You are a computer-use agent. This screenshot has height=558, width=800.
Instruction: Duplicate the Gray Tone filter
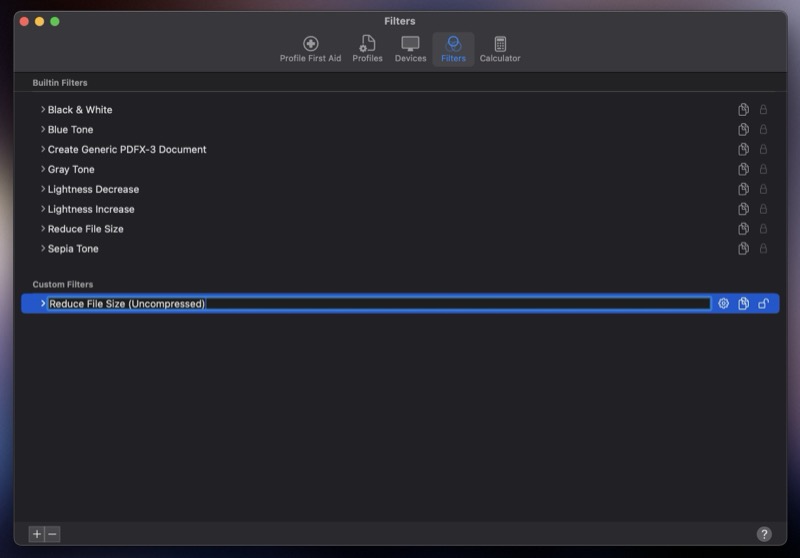tap(743, 169)
